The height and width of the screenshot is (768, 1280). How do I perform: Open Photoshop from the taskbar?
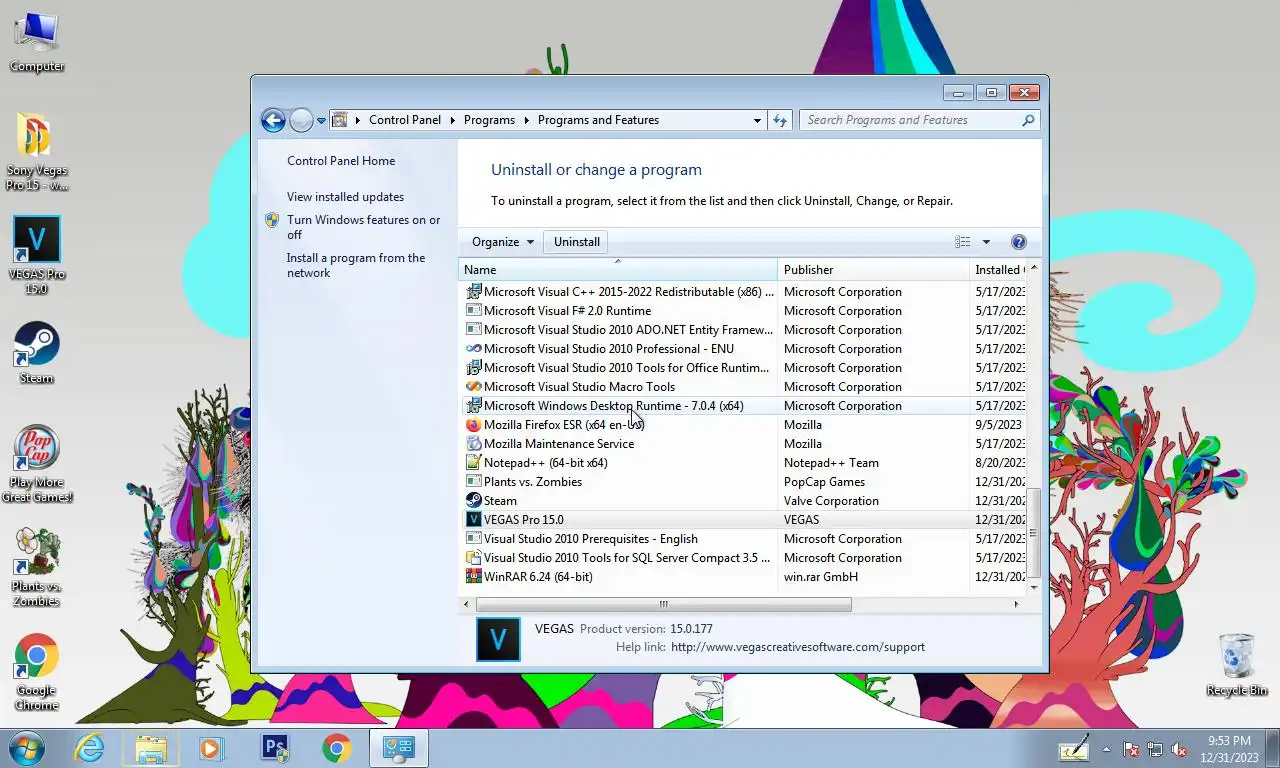click(x=274, y=748)
